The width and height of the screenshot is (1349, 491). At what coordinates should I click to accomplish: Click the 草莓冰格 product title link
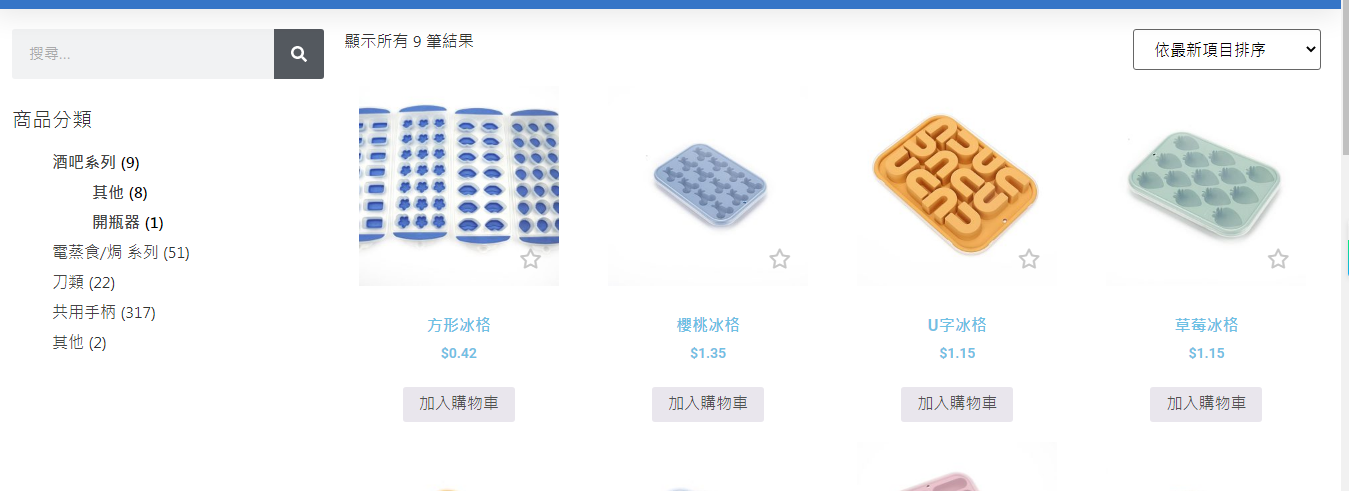pyautogui.click(x=1206, y=325)
